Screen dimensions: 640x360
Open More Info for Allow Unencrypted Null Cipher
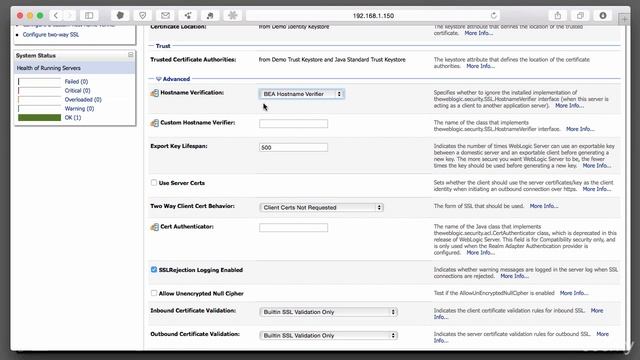pos(574,293)
